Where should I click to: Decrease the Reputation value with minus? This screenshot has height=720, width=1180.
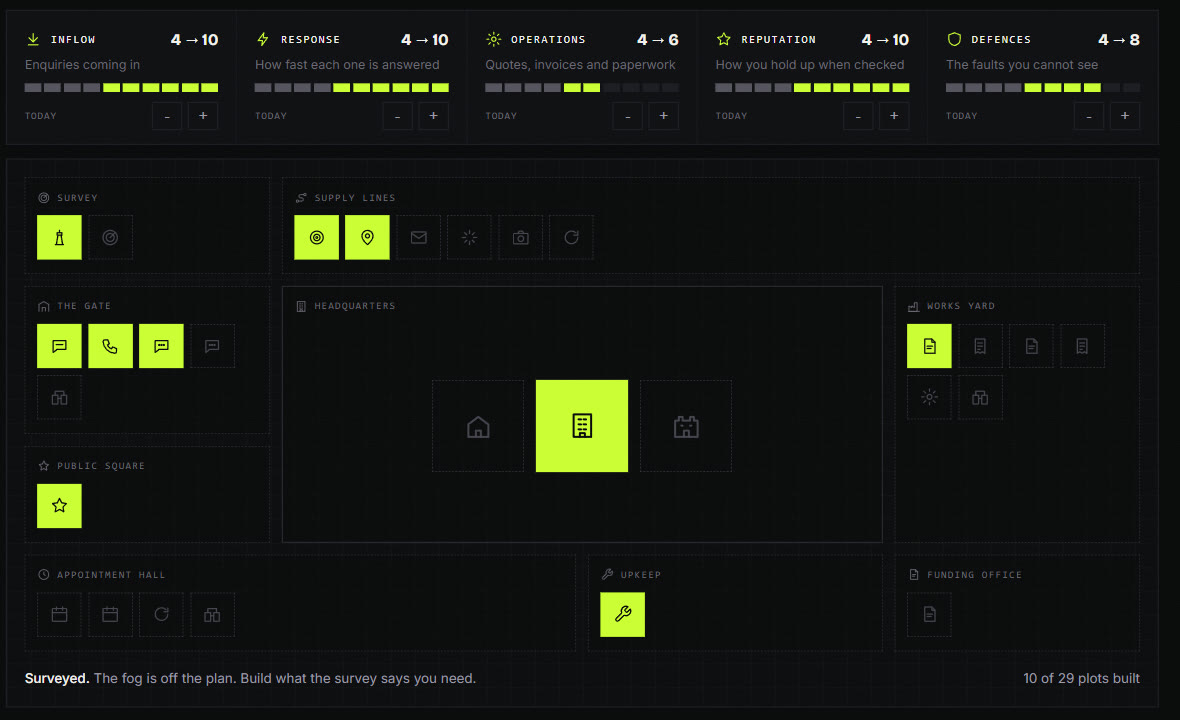pos(858,116)
